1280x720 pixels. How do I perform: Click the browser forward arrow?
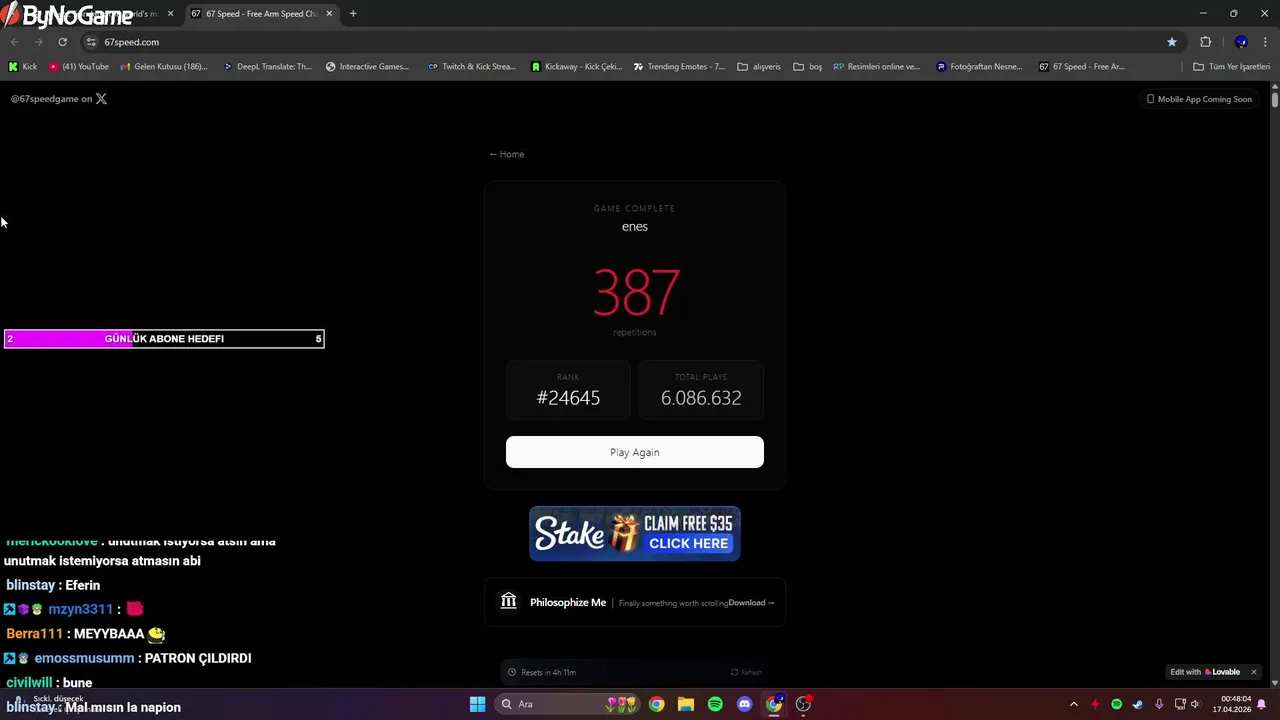click(38, 42)
